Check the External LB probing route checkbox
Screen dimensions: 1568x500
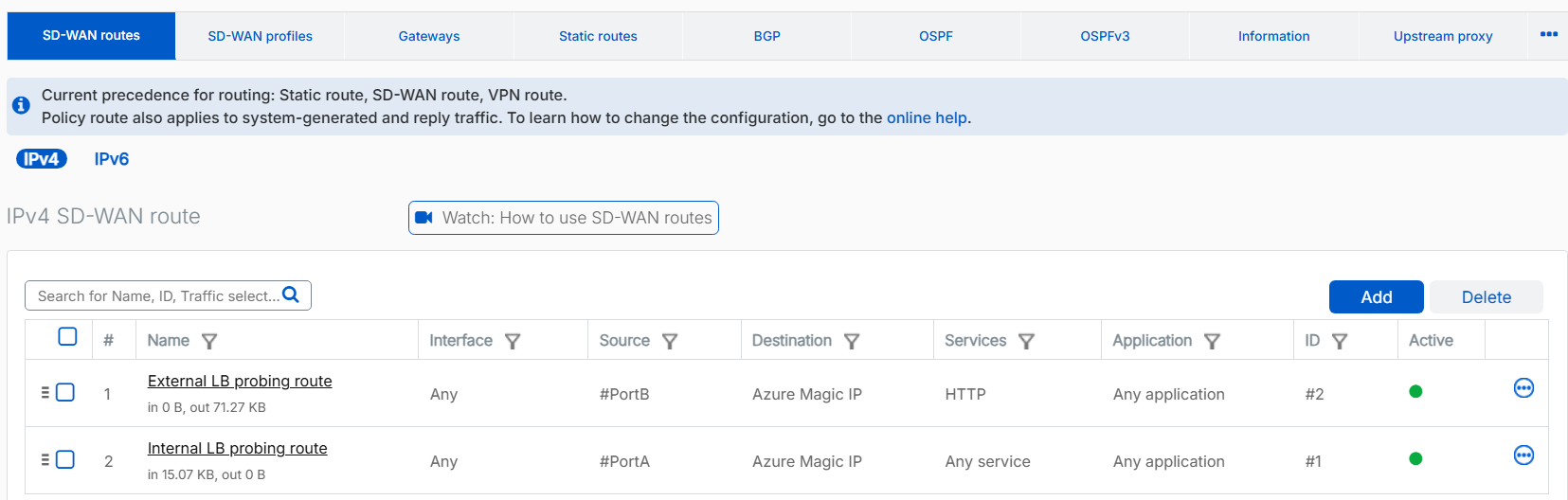pos(65,392)
